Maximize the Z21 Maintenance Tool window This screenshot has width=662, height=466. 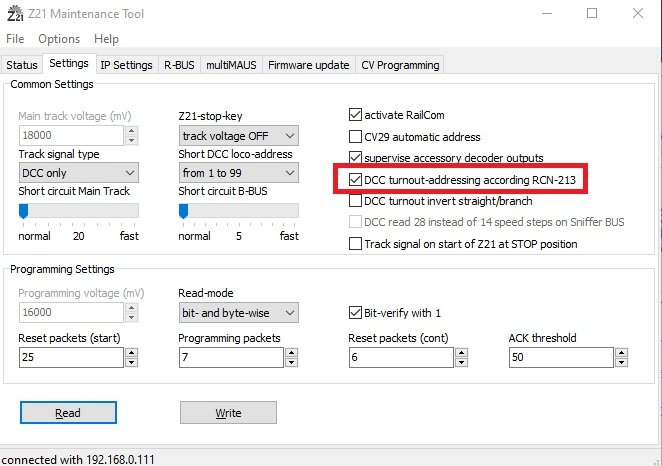pyautogui.click(x=592, y=13)
